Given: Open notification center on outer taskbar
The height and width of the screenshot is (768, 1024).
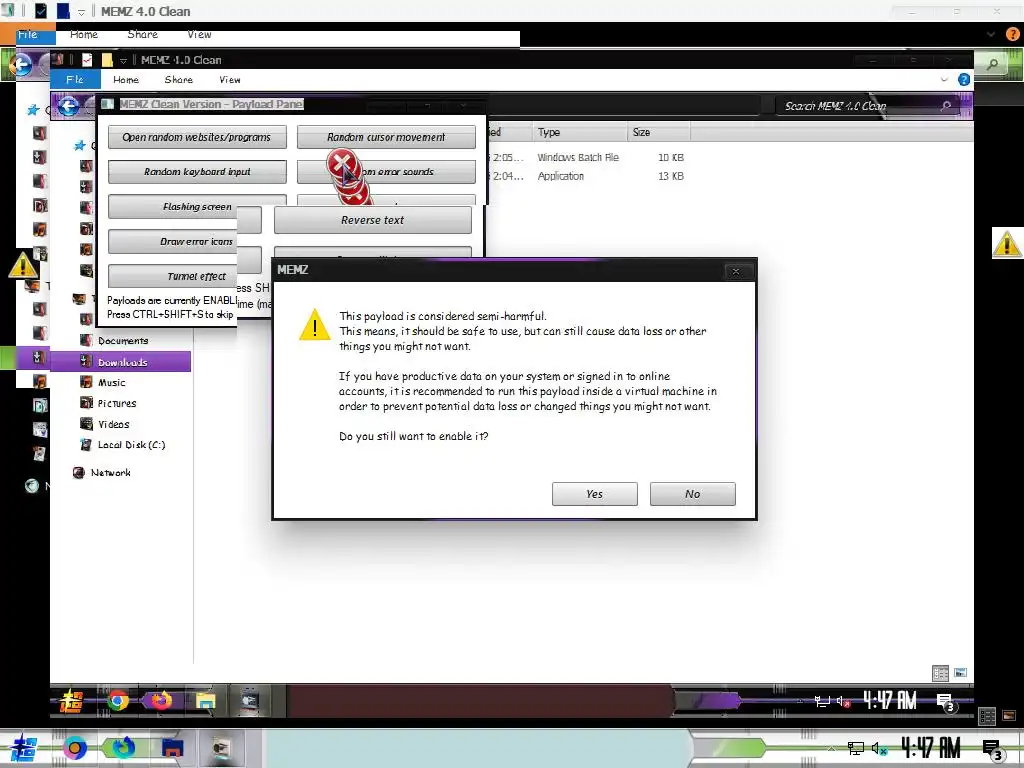Looking at the screenshot, I should tap(993, 750).
